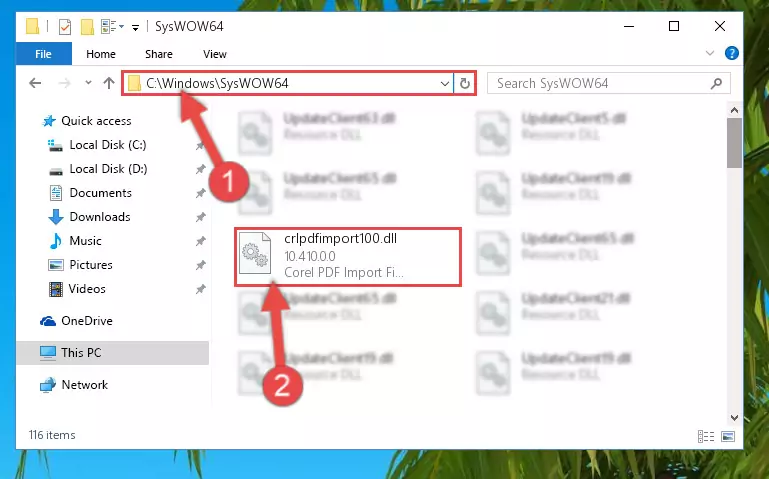Viewport: 769px width, 479px height.
Task: Click the pin icon beside Local Disk (C:)
Action: (x=200, y=146)
